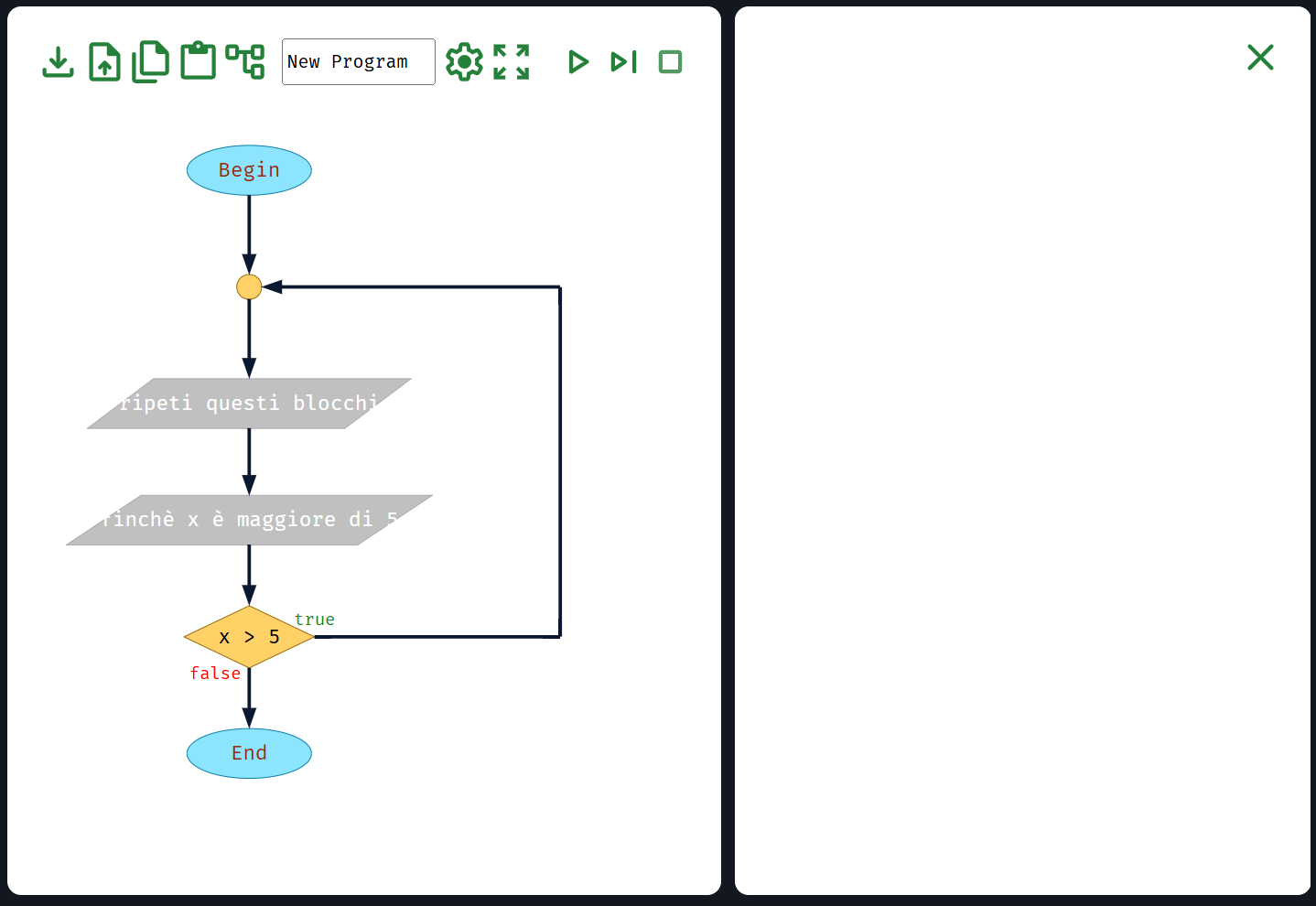Select the 'finchè x è maggiore di 5' block
This screenshot has height=906, width=1316.
pos(249,520)
